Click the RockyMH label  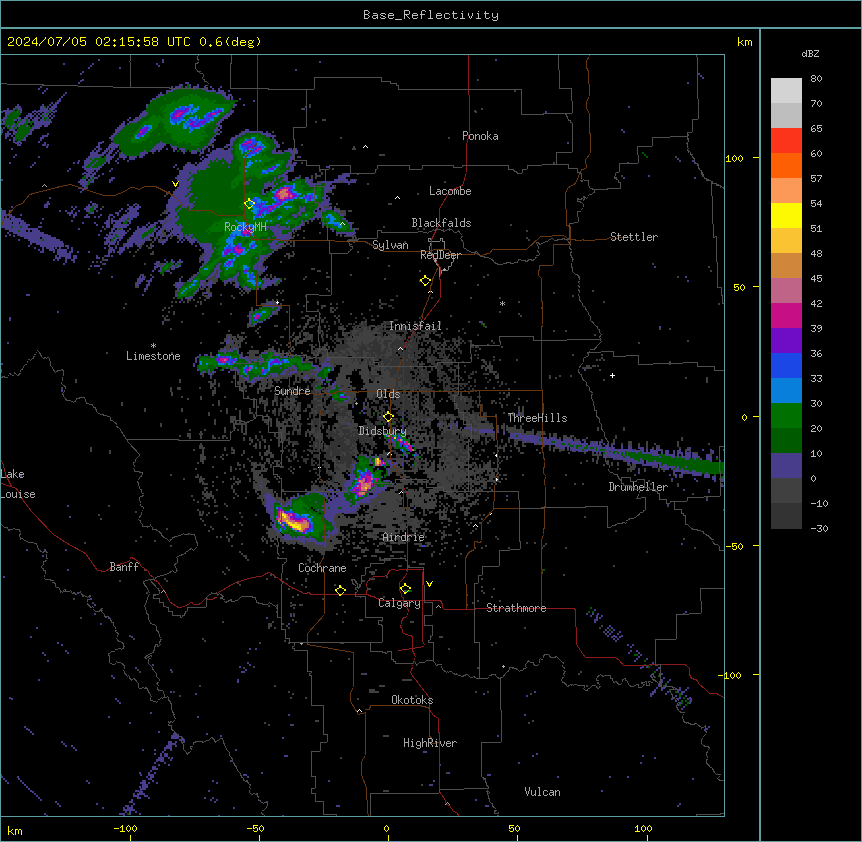pyautogui.click(x=245, y=226)
